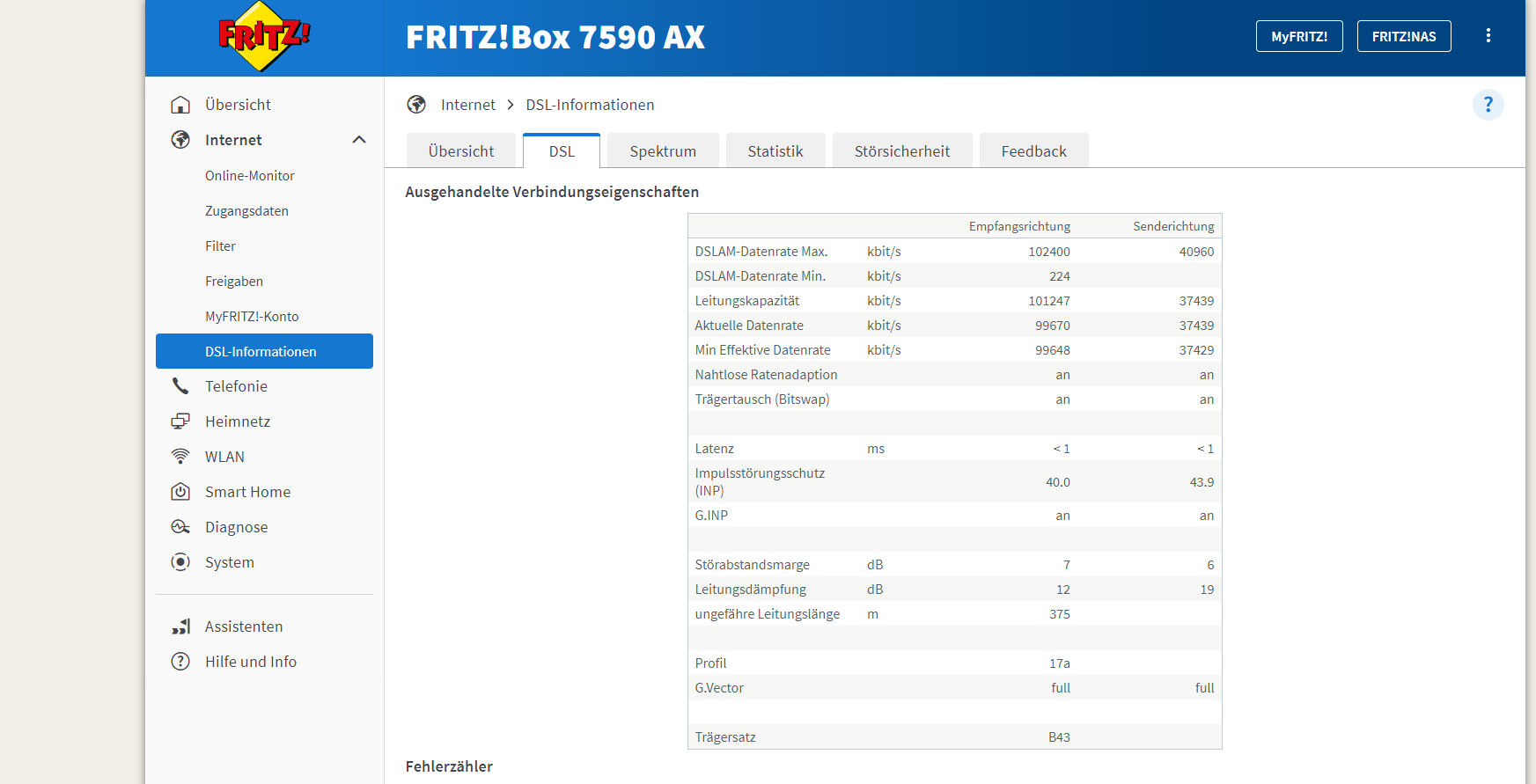
Task: Click the Leitungsdämpfung row label
Action: tap(750, 590)
